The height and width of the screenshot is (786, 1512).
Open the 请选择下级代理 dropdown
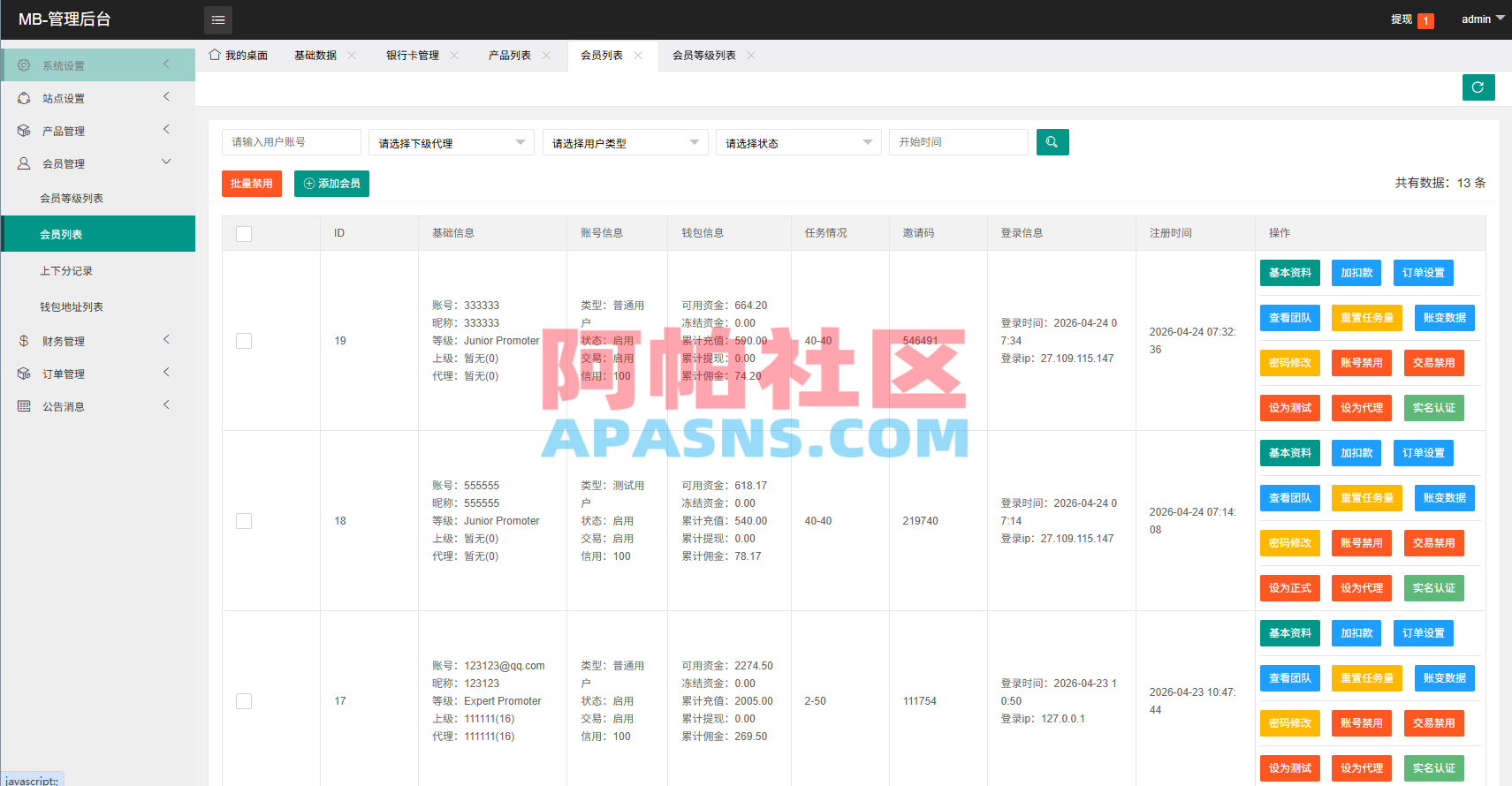(452, 142)
